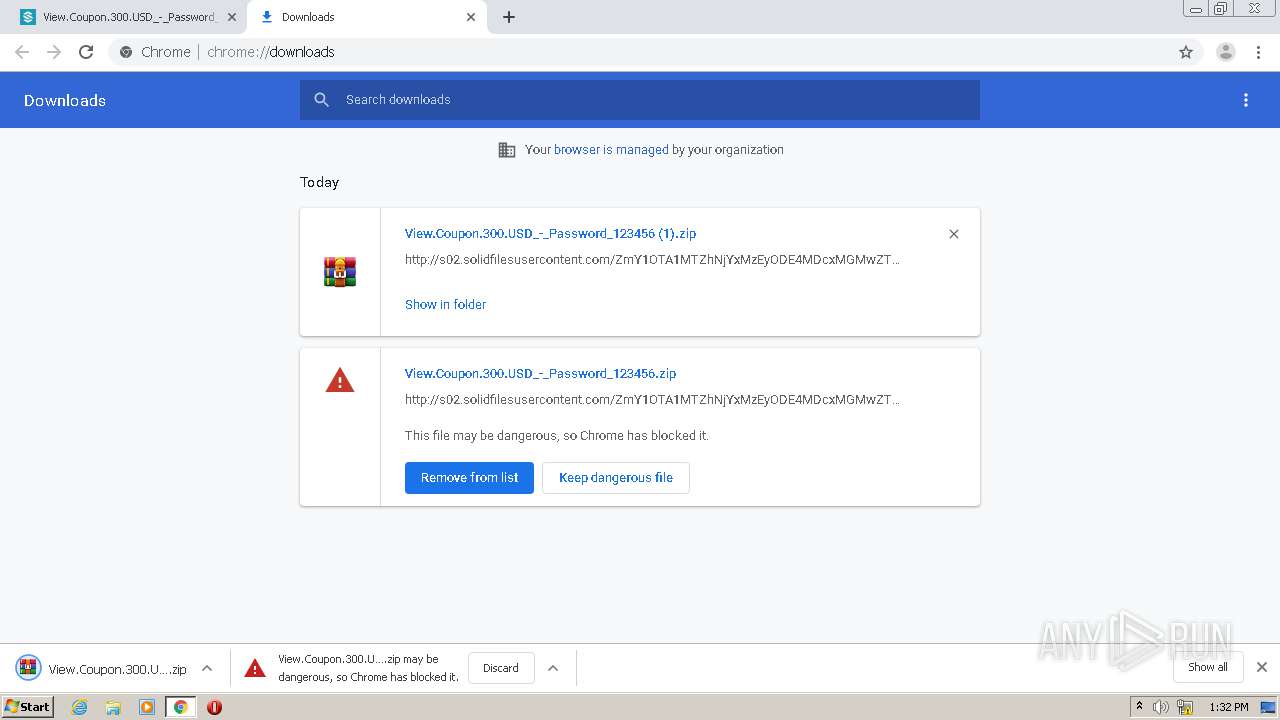This screenshot has height=720, width=1280.
Task: Close the download shelf
Action: 1262,667
